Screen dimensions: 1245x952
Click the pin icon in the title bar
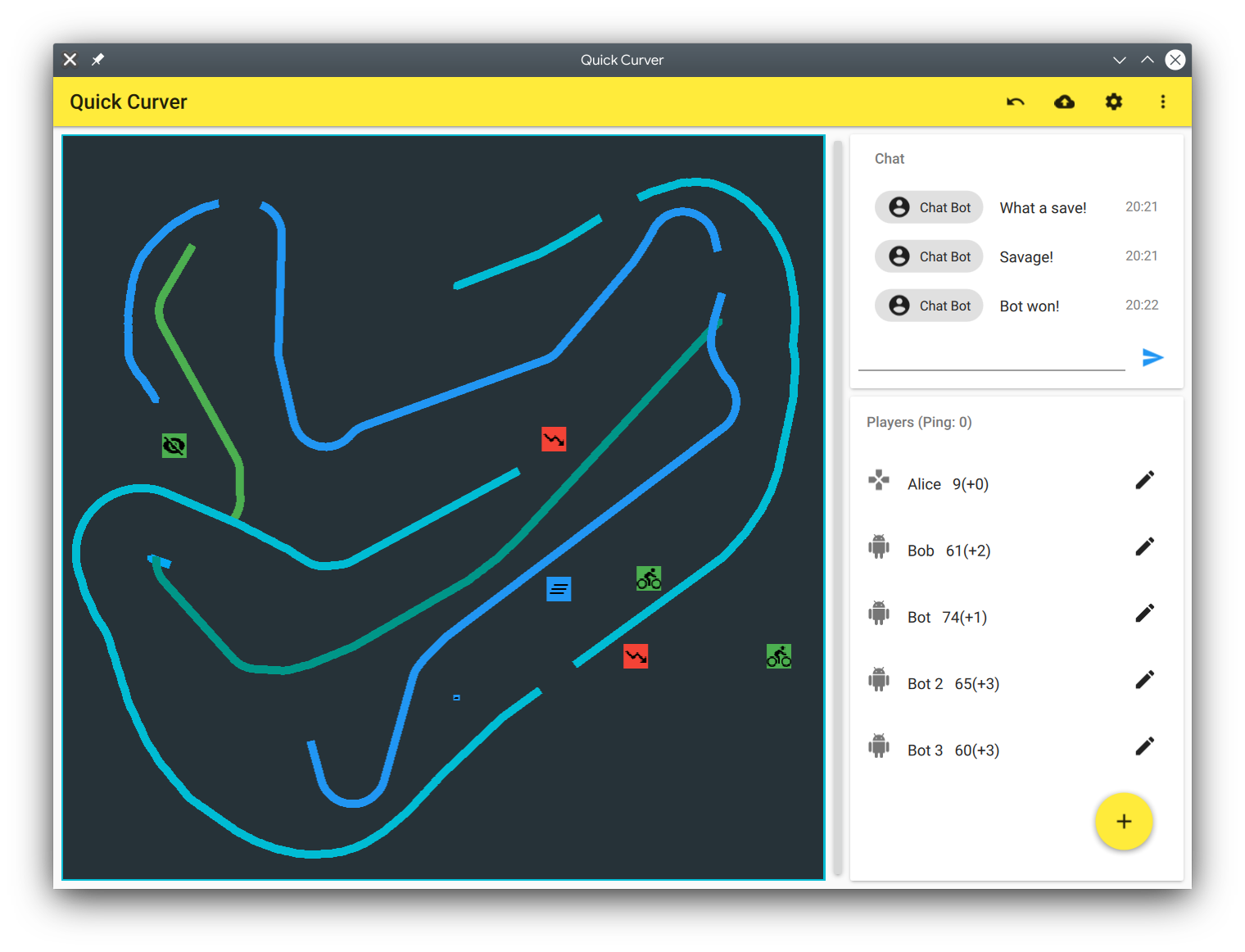coord(97,60)
